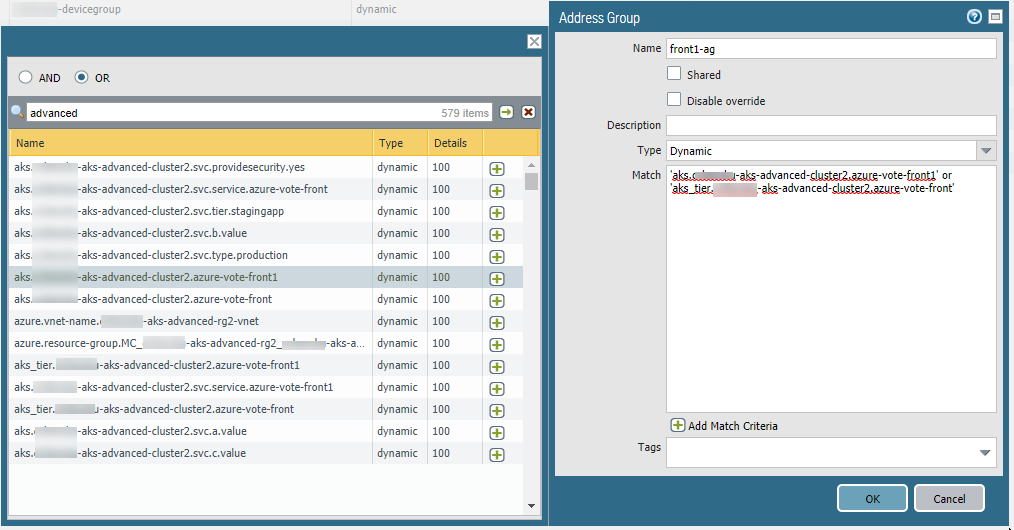This screenshot has height=530, width=1014.
Task: Click the OK button
Action: 872,498
